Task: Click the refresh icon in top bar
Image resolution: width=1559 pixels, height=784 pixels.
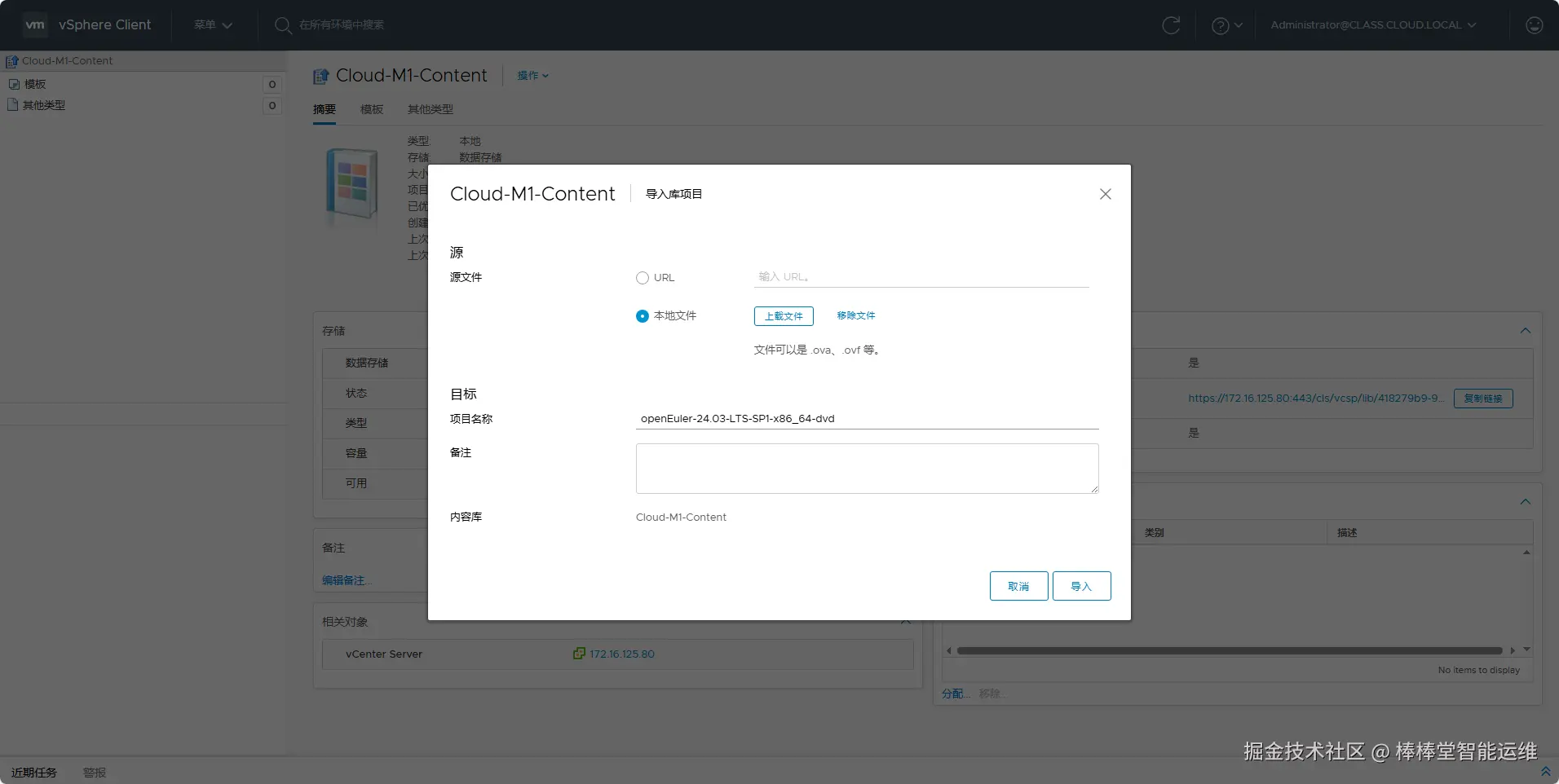Action: click(x=1171, y=25)
